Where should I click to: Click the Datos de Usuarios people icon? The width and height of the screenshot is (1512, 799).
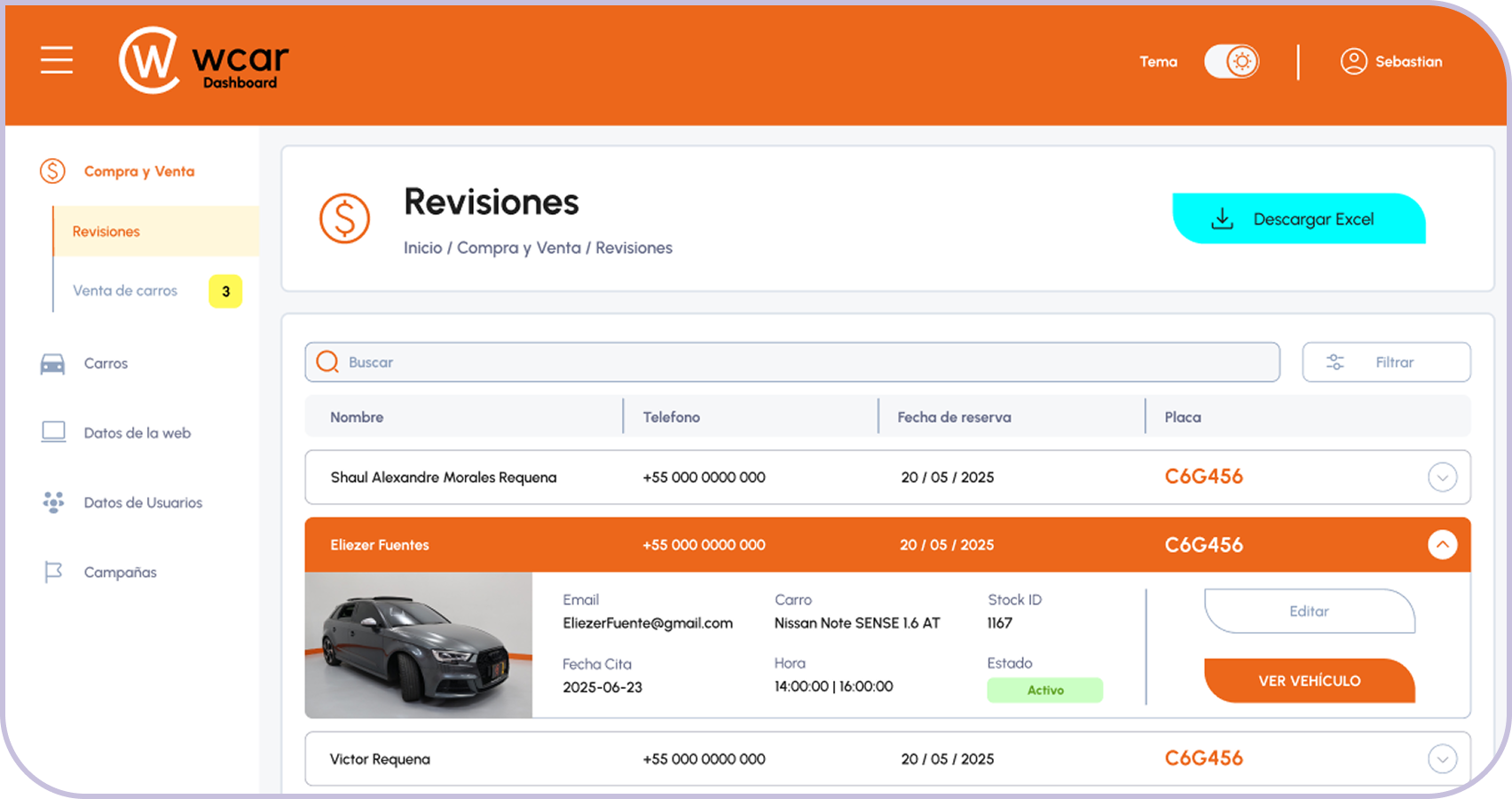pos(53,502)
